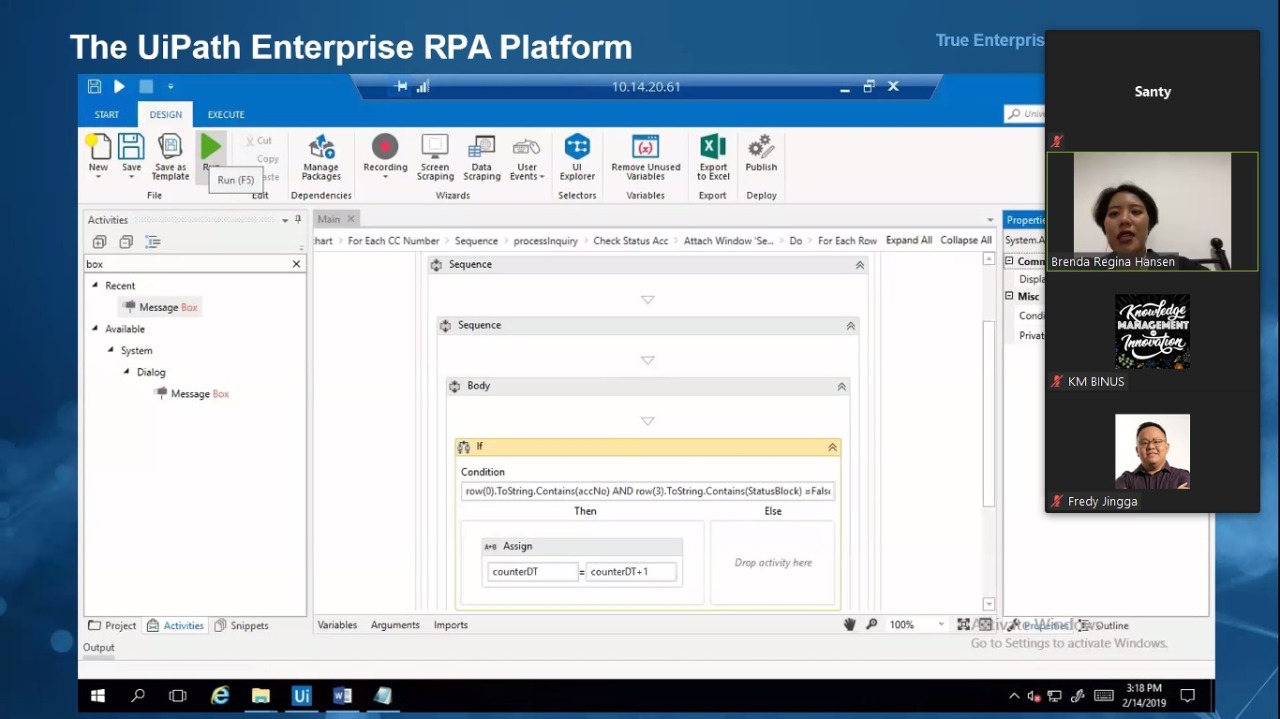The width and height of the screenshot is (1280, 719).
Task: Collapse the top Sequence activity
Action: coord(860,265)
